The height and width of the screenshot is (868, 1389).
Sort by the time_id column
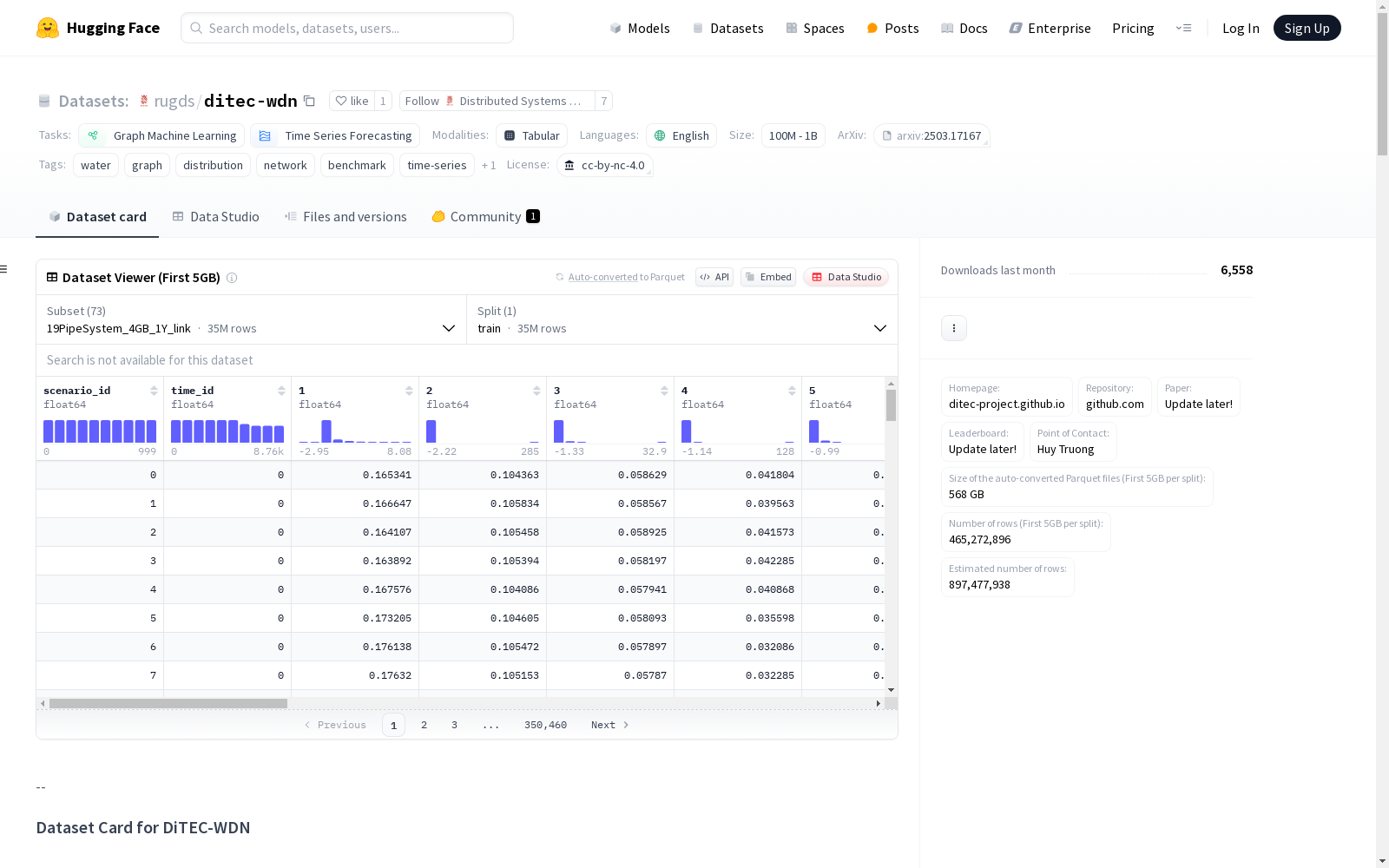point(281,391)
